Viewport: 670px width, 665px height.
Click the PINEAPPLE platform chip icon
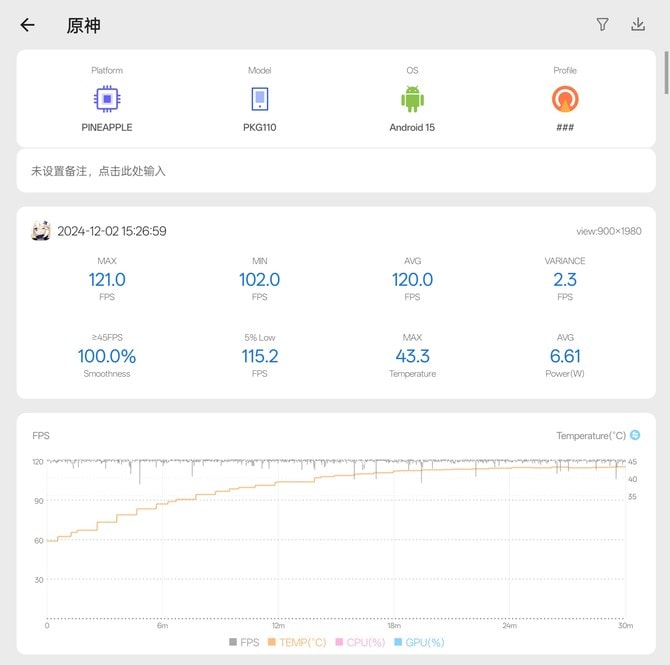106,99
